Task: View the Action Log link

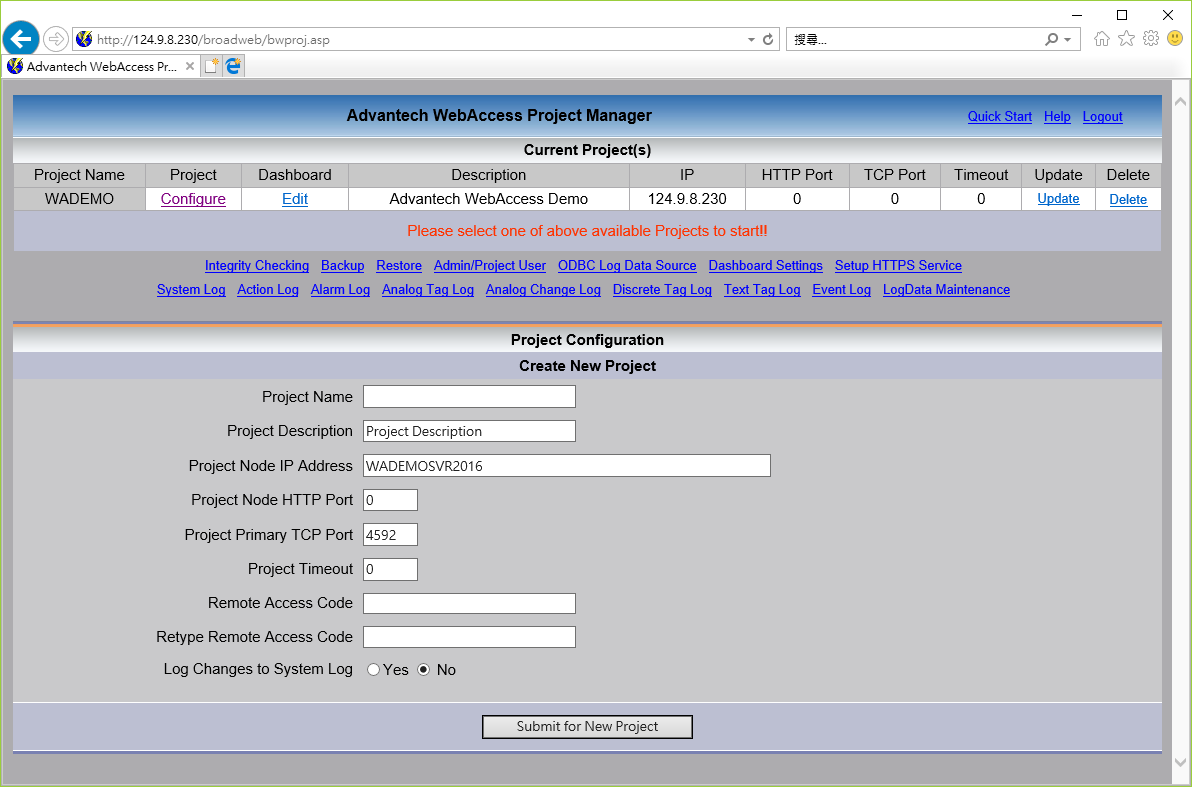Action: (x=268, y=290)
